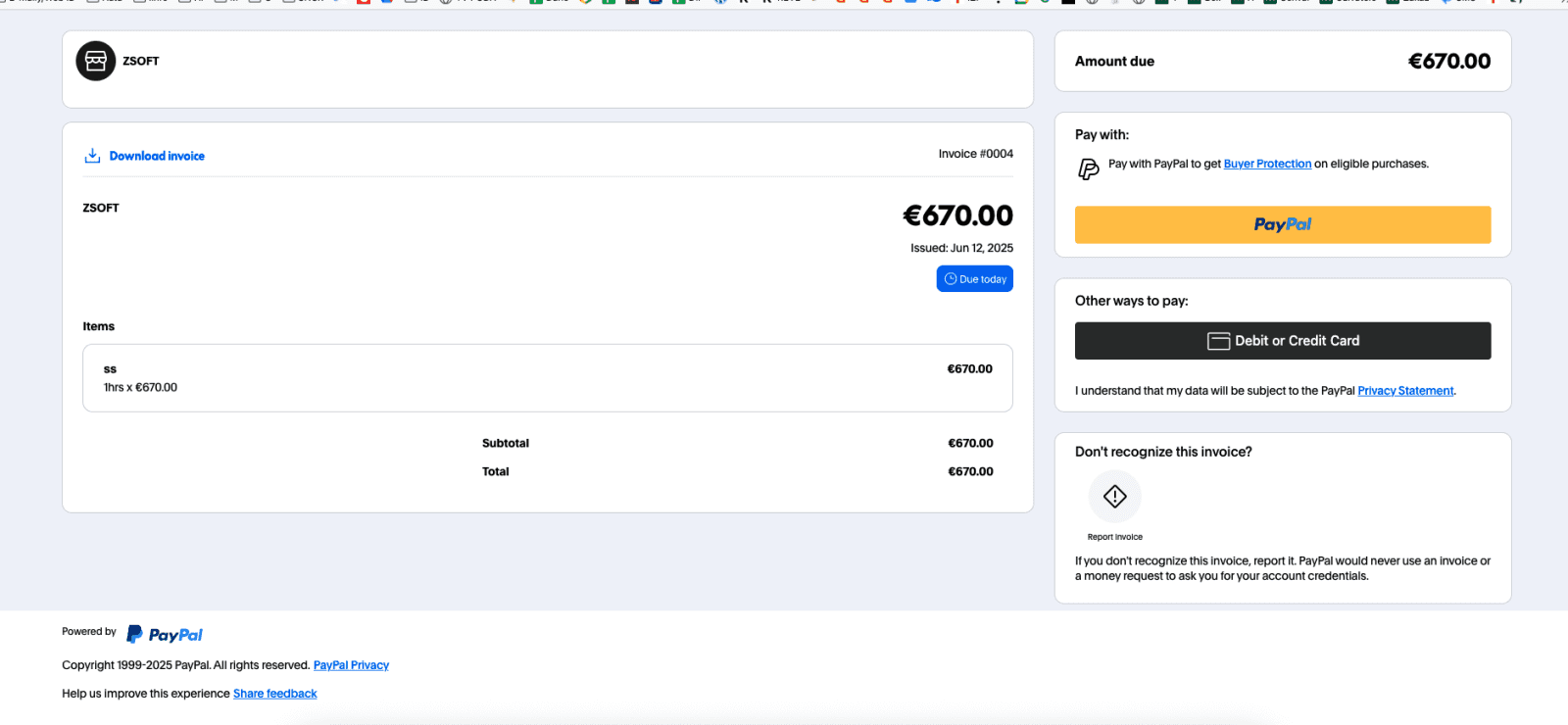Click the large €670.00 invoice amount

click(x=957, y=216)
